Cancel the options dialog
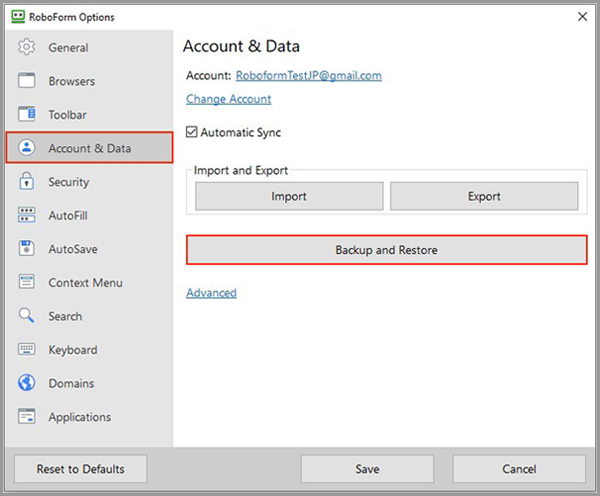This screenshot has width=600, height=496. click(x=519, y=469)
